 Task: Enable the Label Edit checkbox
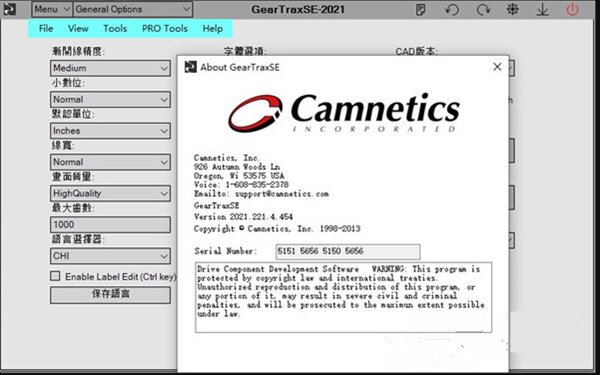point(55,276)
